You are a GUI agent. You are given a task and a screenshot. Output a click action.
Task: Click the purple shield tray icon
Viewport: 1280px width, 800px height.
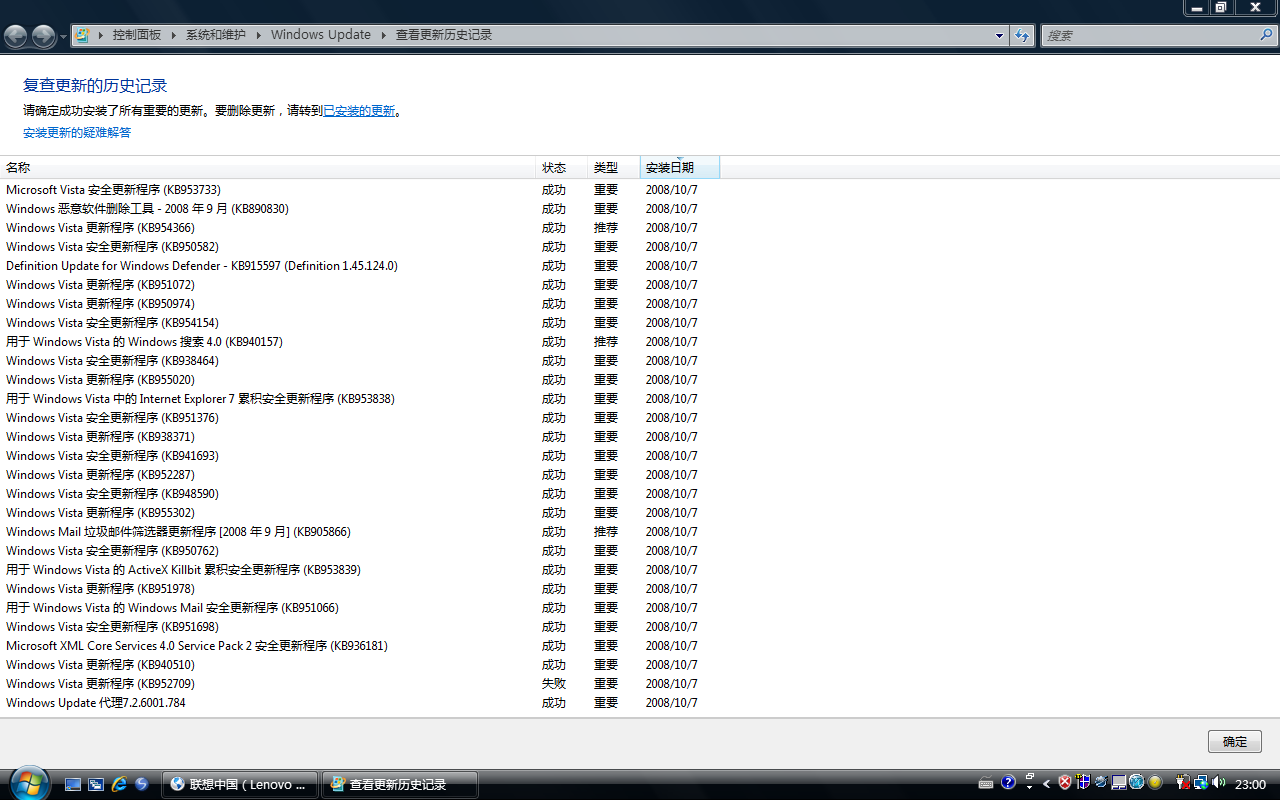click(x=1083, y=783)
